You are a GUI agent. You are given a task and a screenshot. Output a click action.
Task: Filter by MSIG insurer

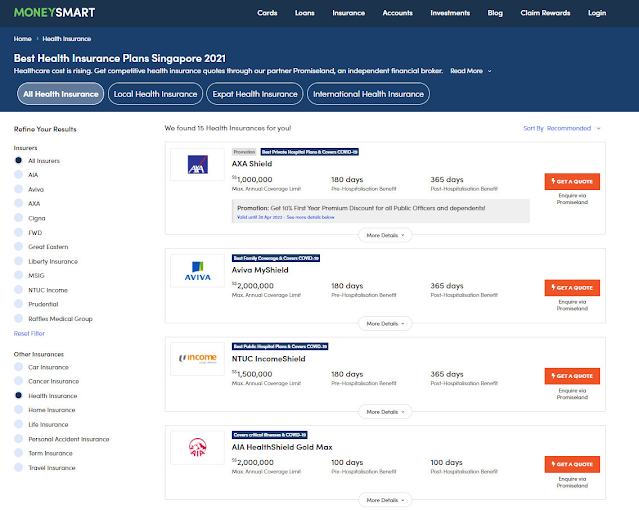click(x=18, y=276)
